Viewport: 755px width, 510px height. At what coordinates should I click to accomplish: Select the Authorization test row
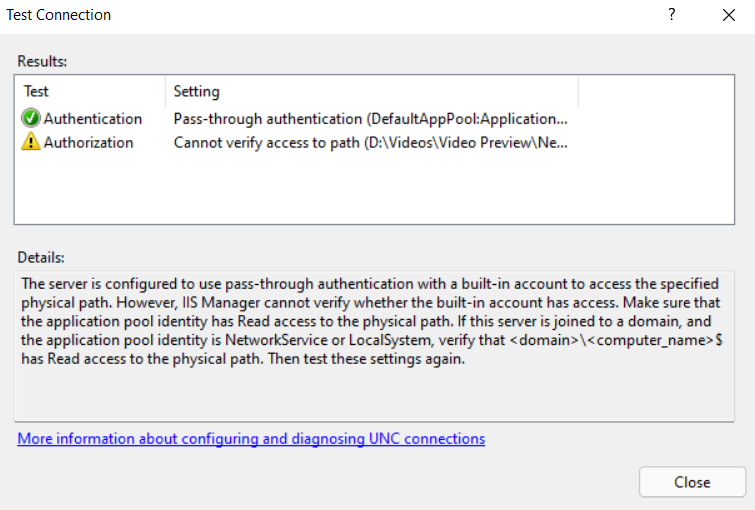pyautogui.click(x=88, y=143)
